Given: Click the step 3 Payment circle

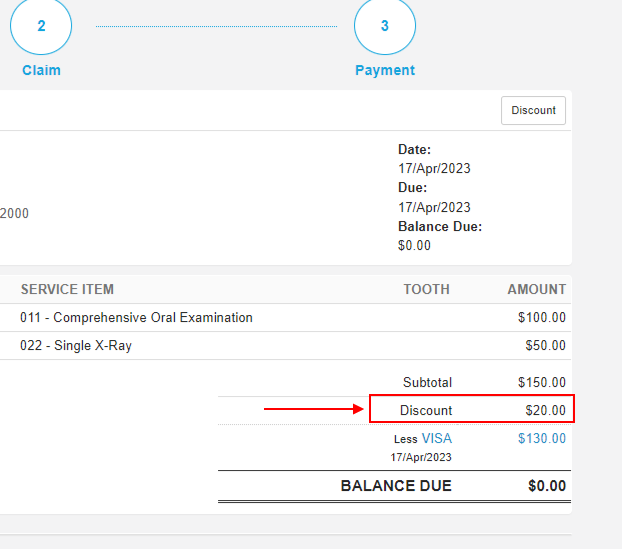Looking at the screenshot, I should click(x=385, y=25).
